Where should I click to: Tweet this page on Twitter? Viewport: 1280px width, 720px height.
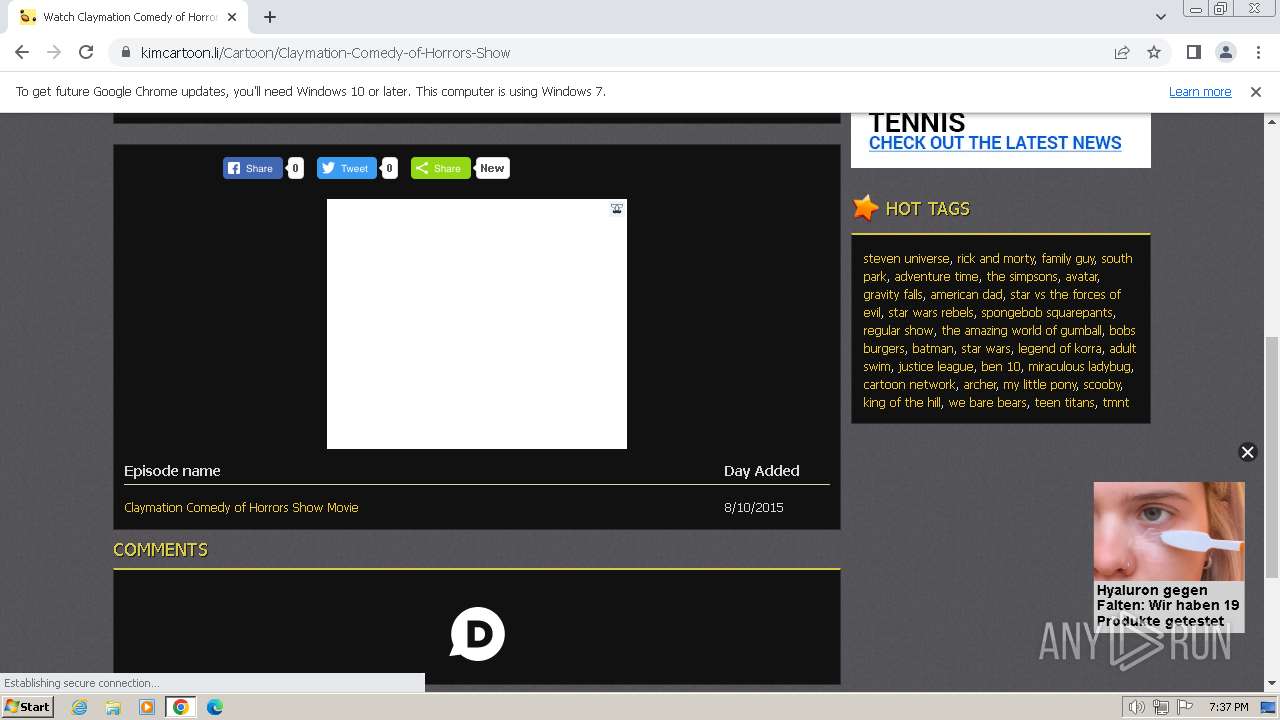coord(347,168)
